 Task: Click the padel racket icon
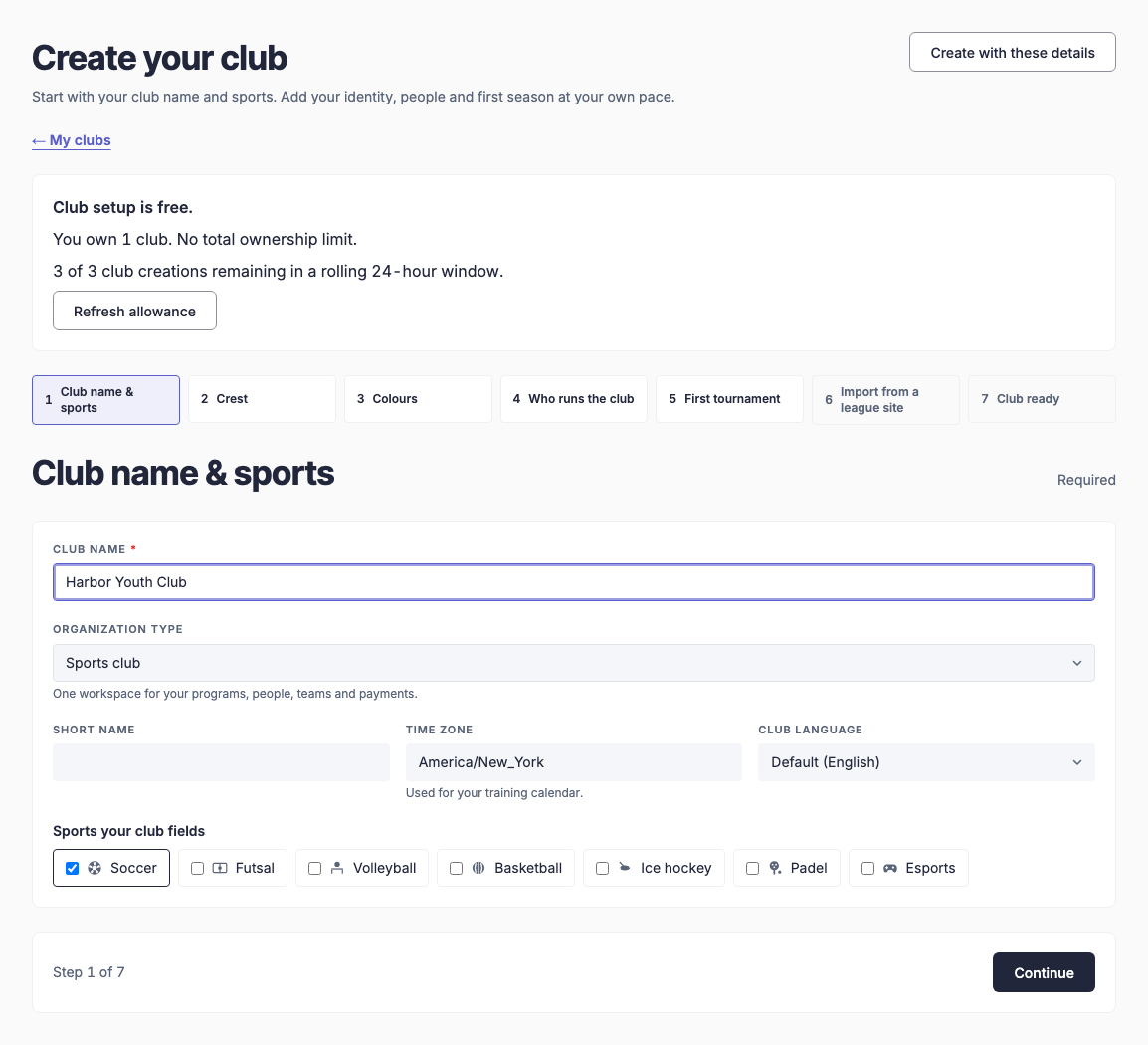click(775, 868)
